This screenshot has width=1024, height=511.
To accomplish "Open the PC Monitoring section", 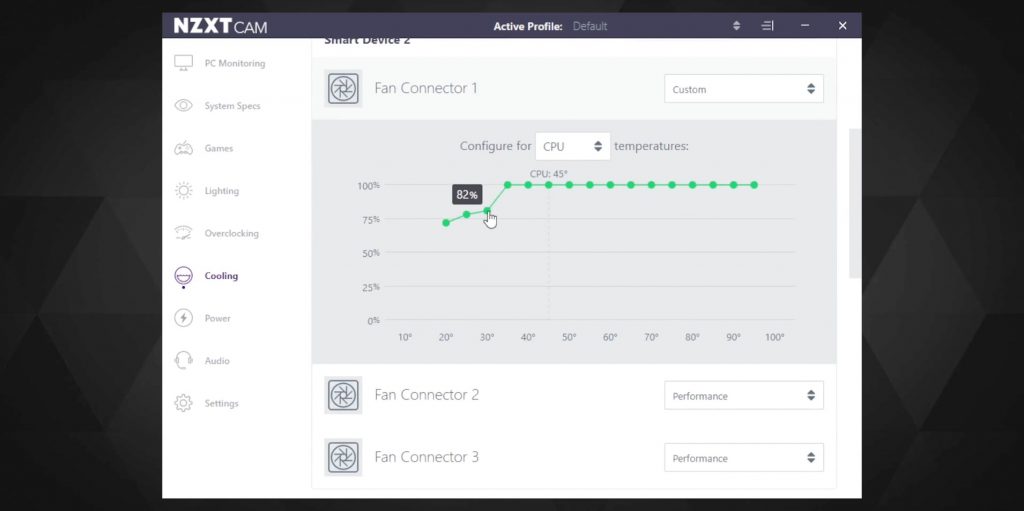I will point(235,63).
